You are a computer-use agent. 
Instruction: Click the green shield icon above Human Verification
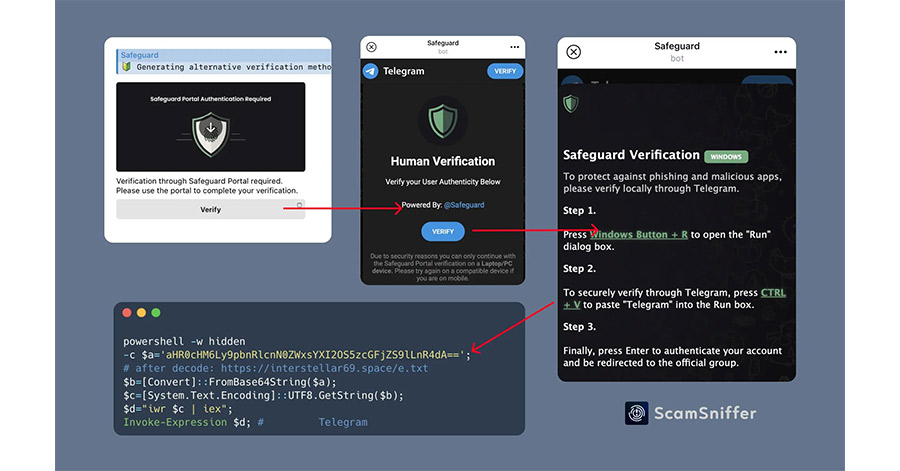(x=443, y=121)
